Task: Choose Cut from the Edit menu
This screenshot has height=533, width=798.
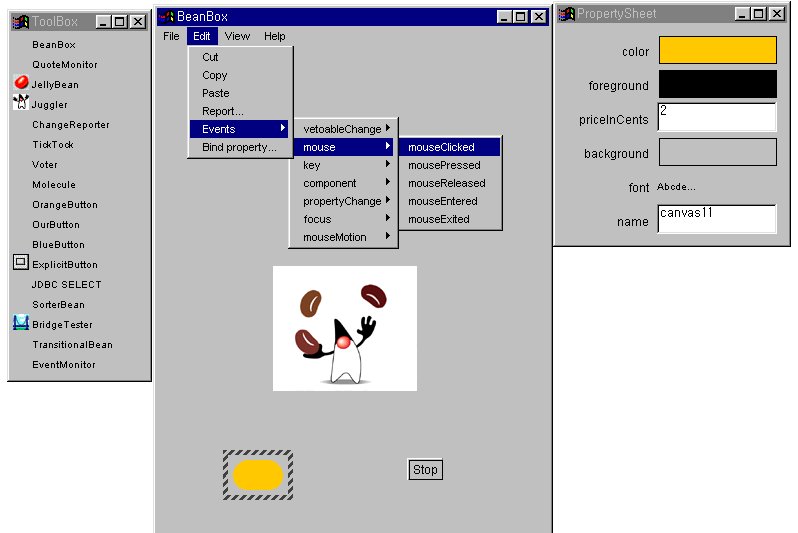Action: click(x=240, y=57)
